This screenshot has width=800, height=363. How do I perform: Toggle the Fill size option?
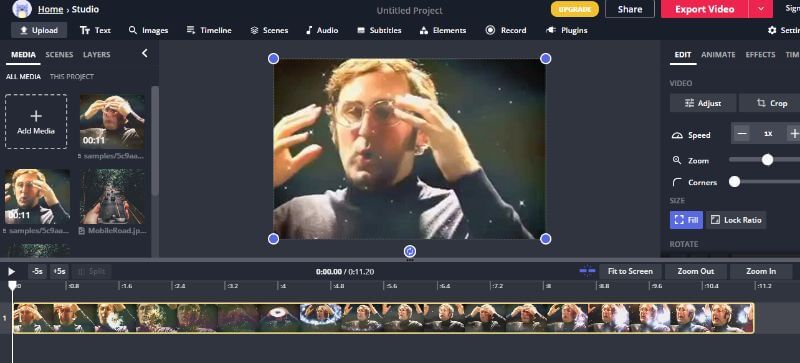(x=686, y=220)
